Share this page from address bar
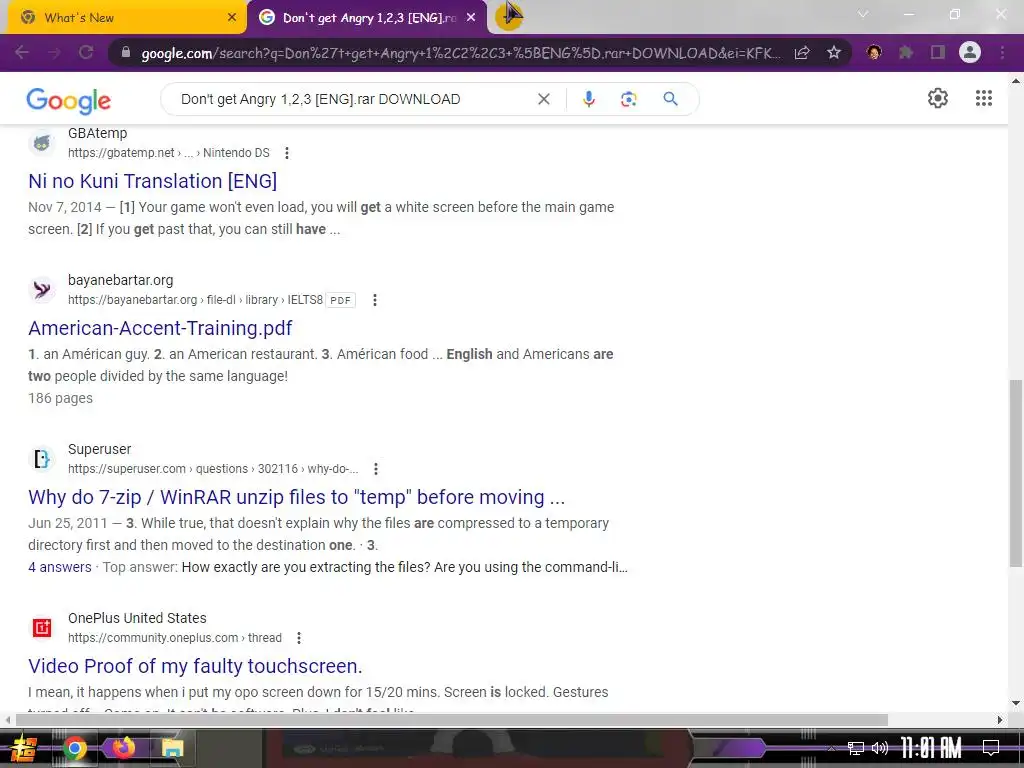This screenshot has height=768, width=1024. (x=802, y=53)
